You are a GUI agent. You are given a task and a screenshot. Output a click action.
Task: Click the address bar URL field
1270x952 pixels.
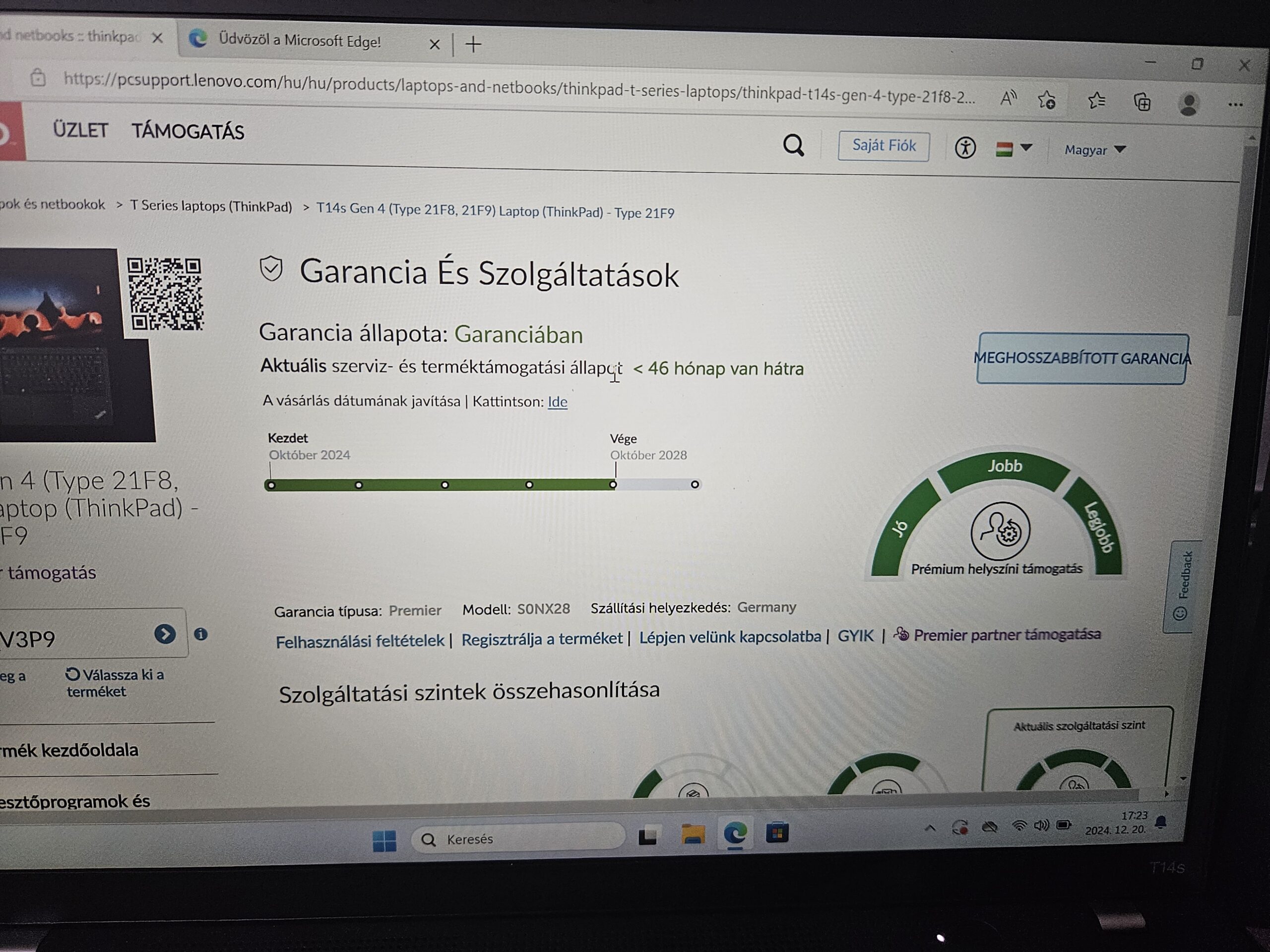519,88
